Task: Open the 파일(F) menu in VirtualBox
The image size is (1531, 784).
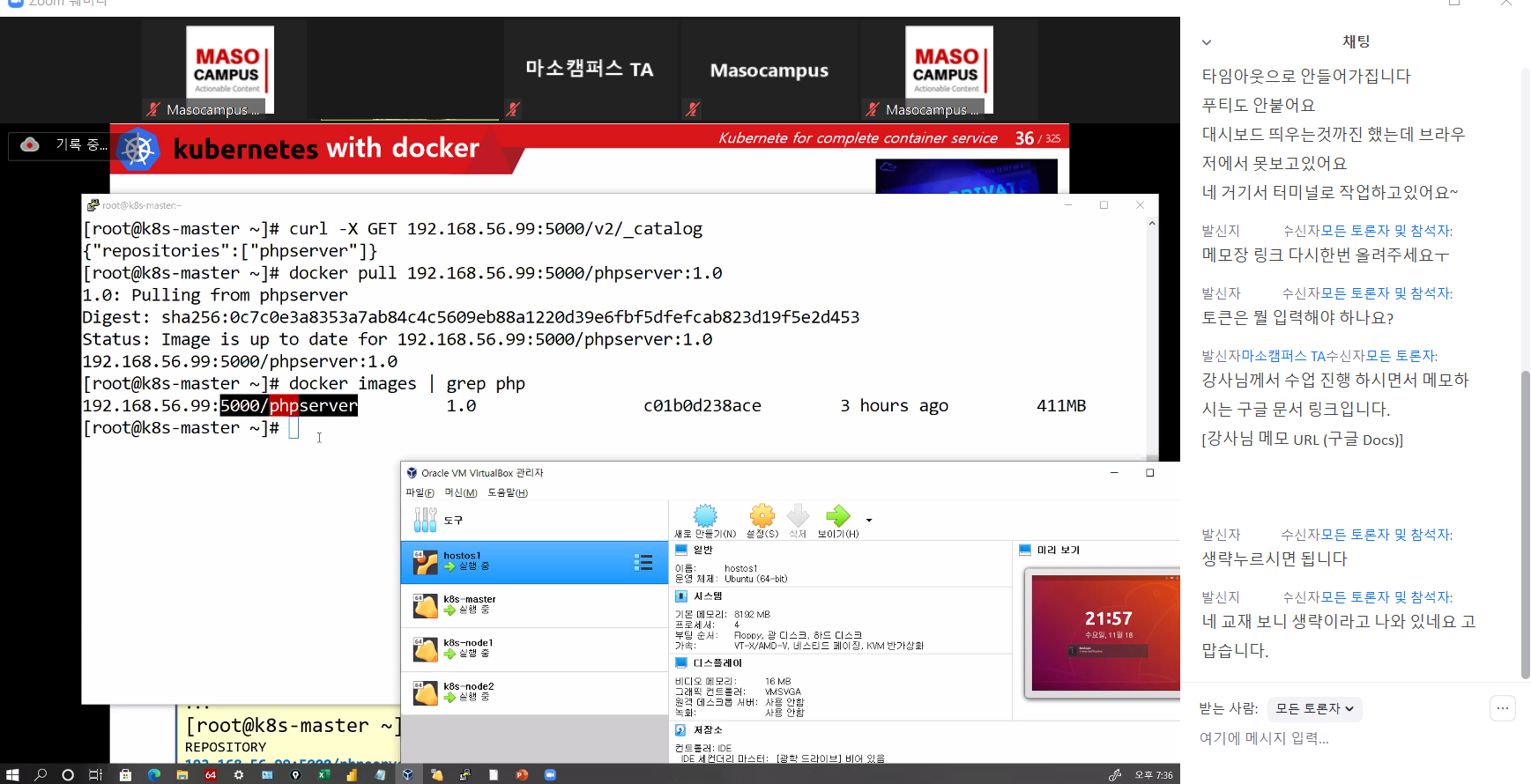Action: [420, 493]
